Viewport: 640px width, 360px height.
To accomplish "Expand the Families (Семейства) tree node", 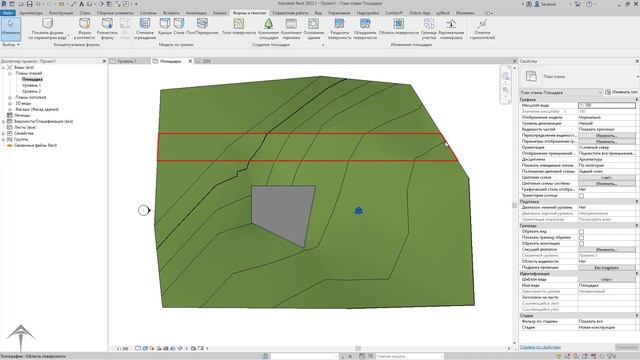I will click(3, 133).
